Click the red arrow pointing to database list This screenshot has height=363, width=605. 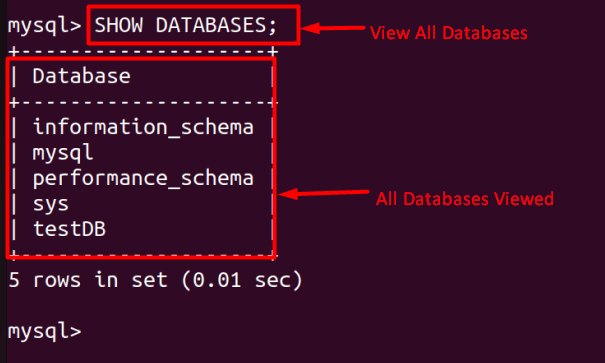323,193
